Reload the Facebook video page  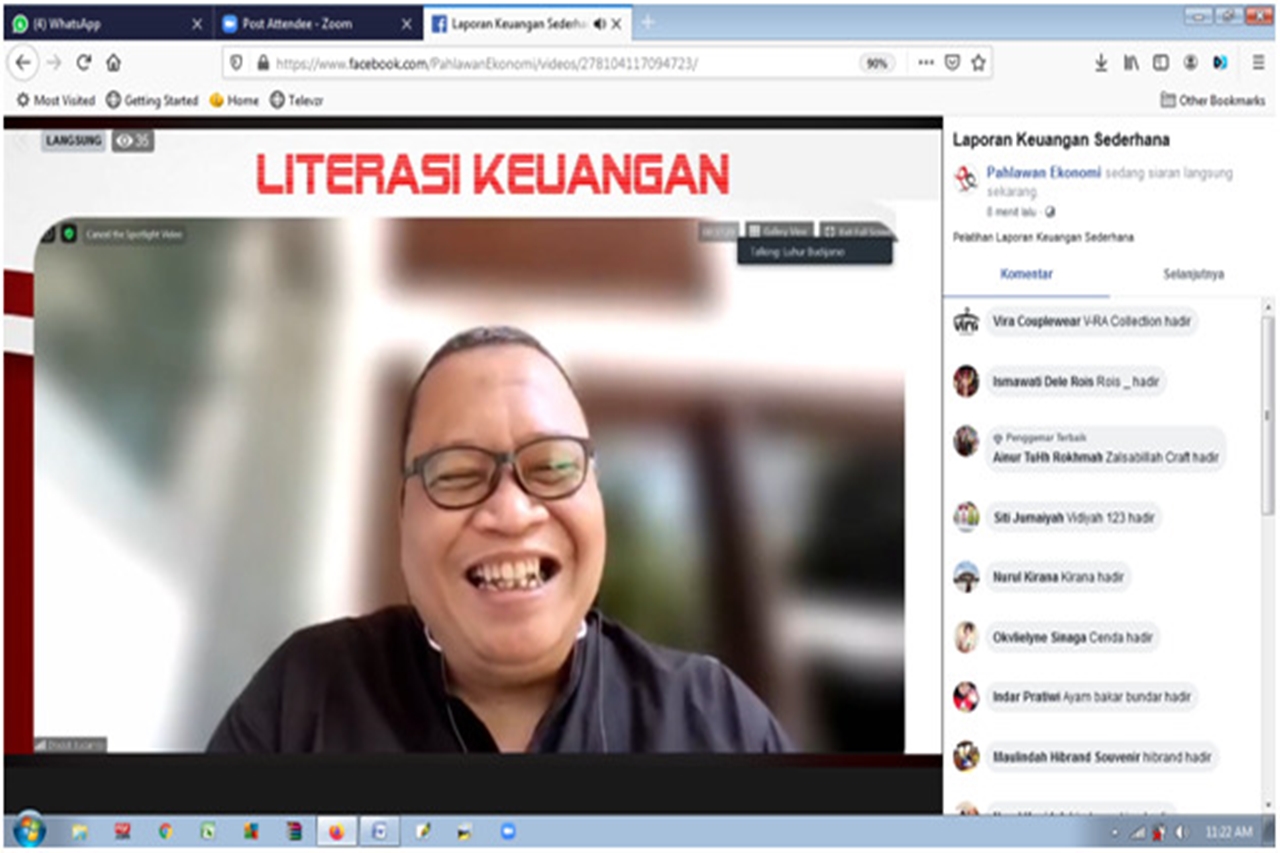click(x=84, y=62)
